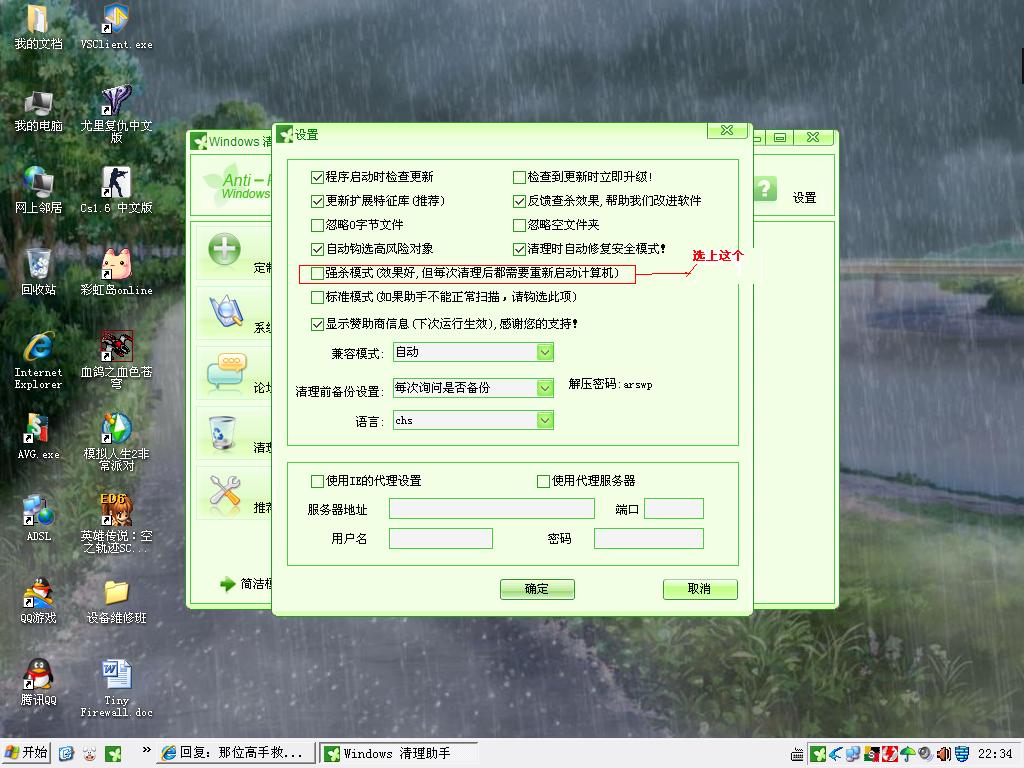Click 取消 to cancel settings

pos(699,589)
